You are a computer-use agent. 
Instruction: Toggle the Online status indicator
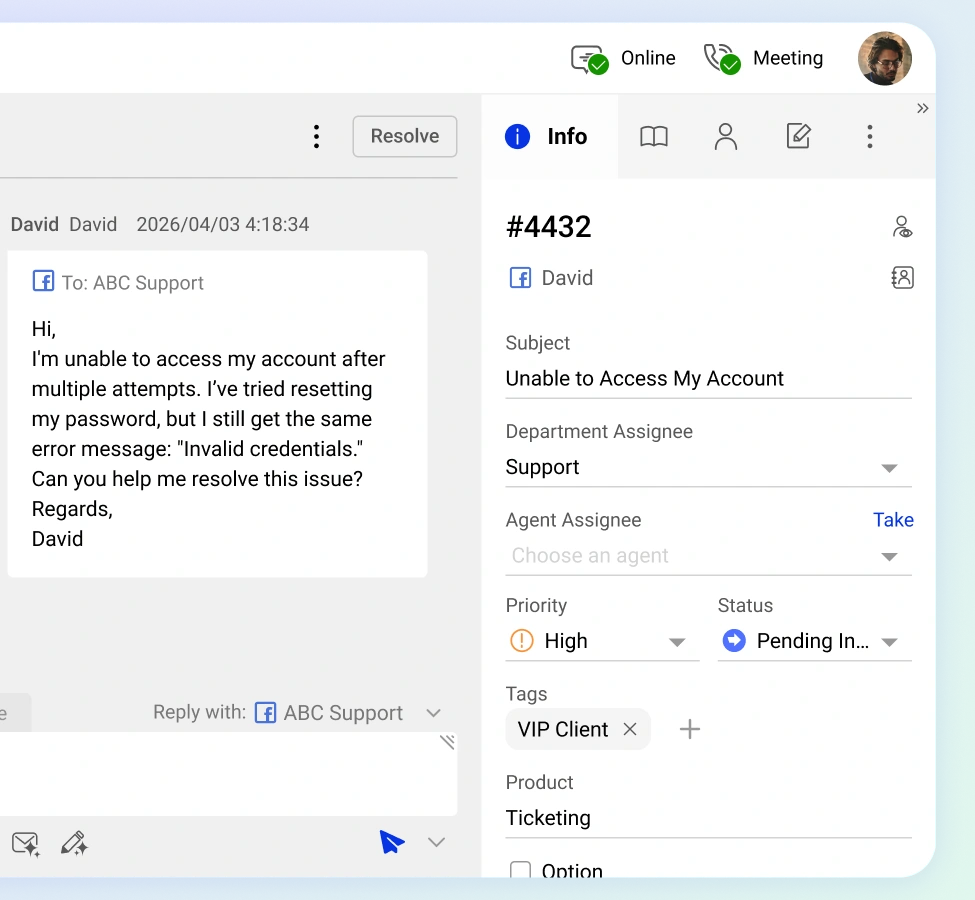coord(588,58)
